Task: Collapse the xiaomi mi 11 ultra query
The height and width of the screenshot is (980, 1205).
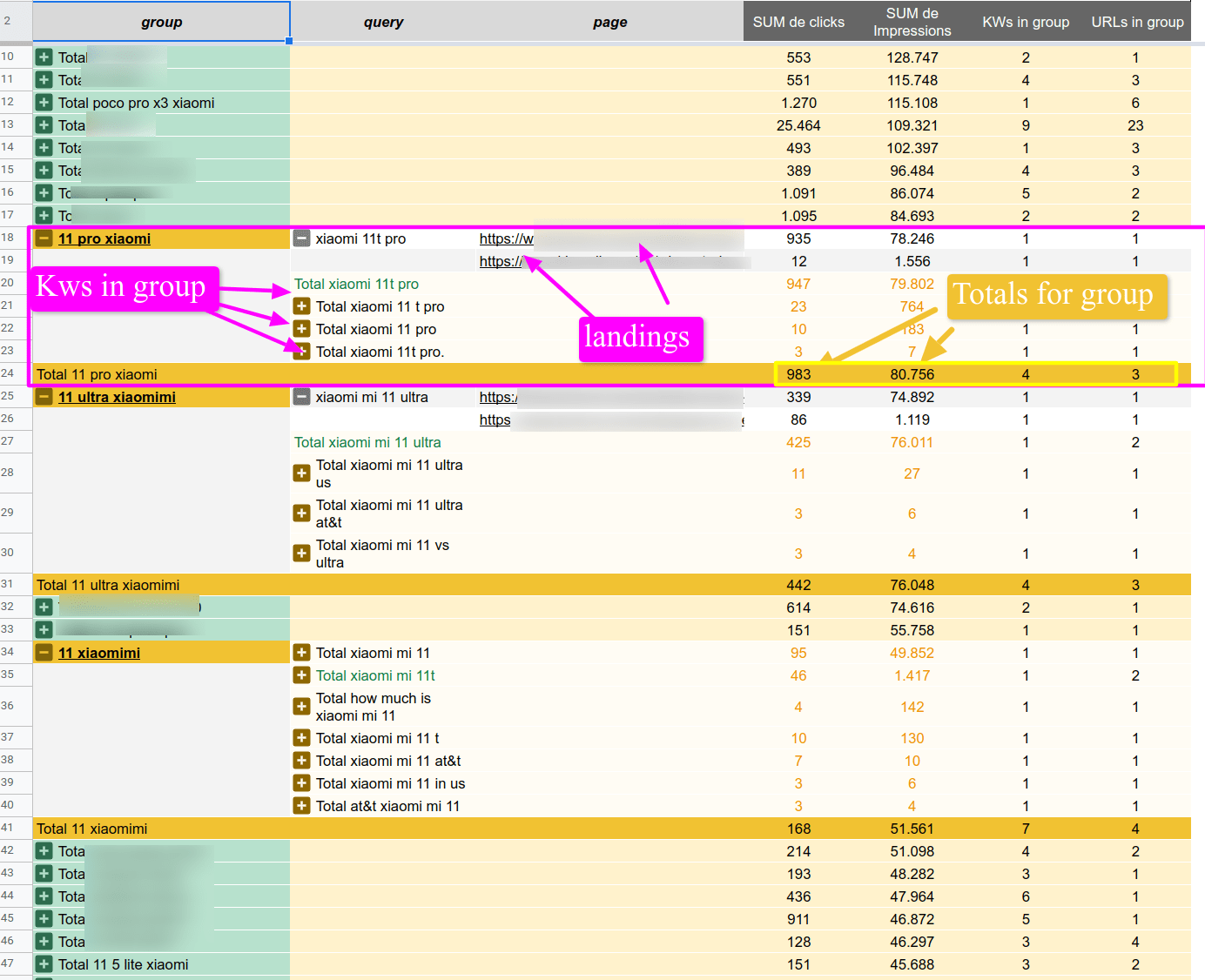Action: click(x=302, y=397)
